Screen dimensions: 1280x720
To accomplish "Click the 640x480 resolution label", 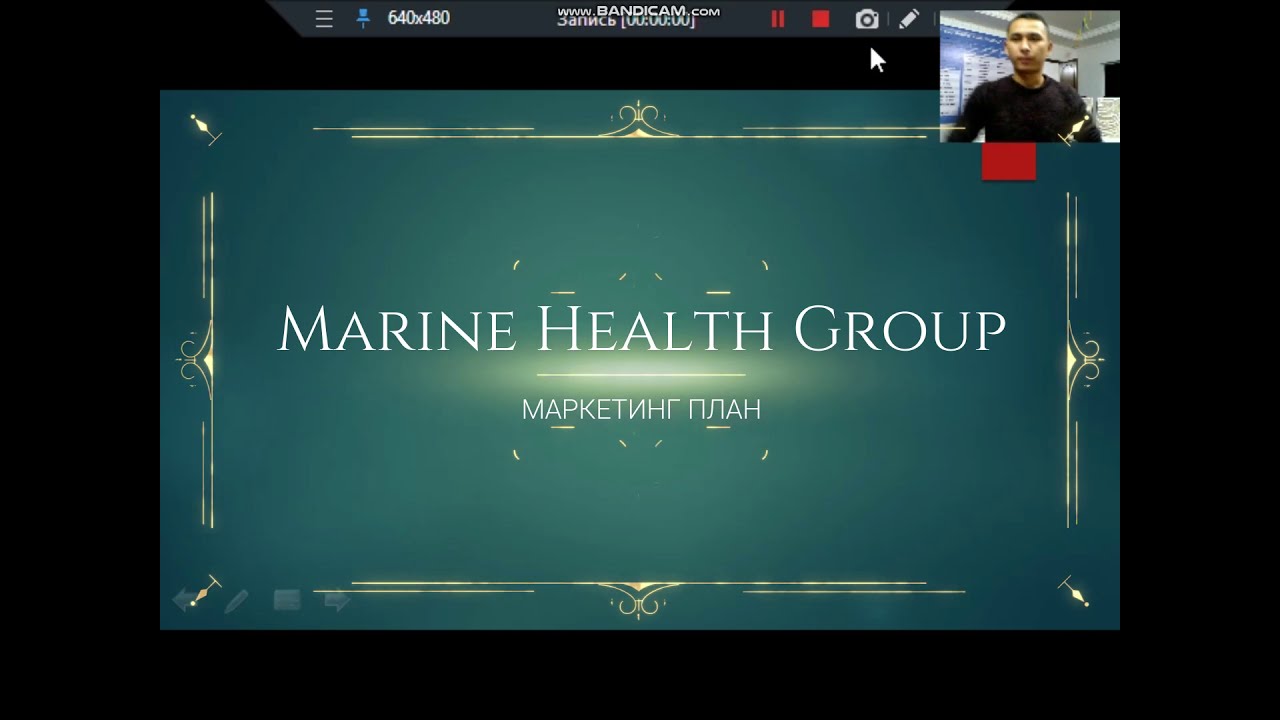I will (418, 18).
